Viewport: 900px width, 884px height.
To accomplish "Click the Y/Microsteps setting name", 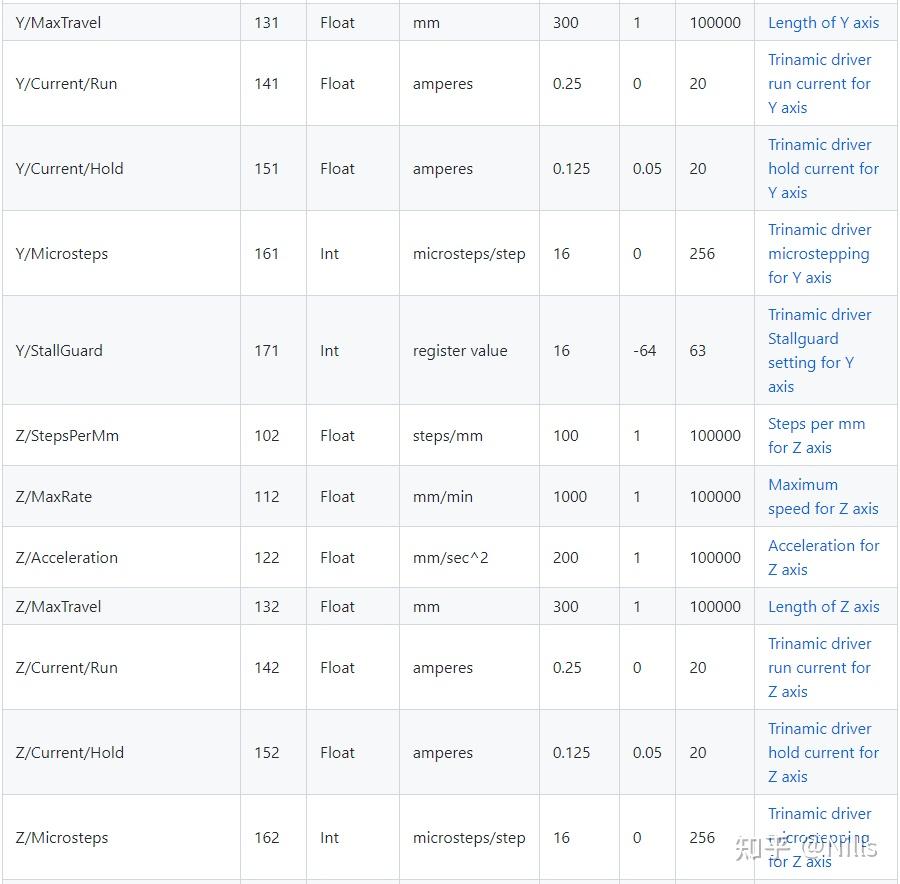I will (x=62, y=254).
